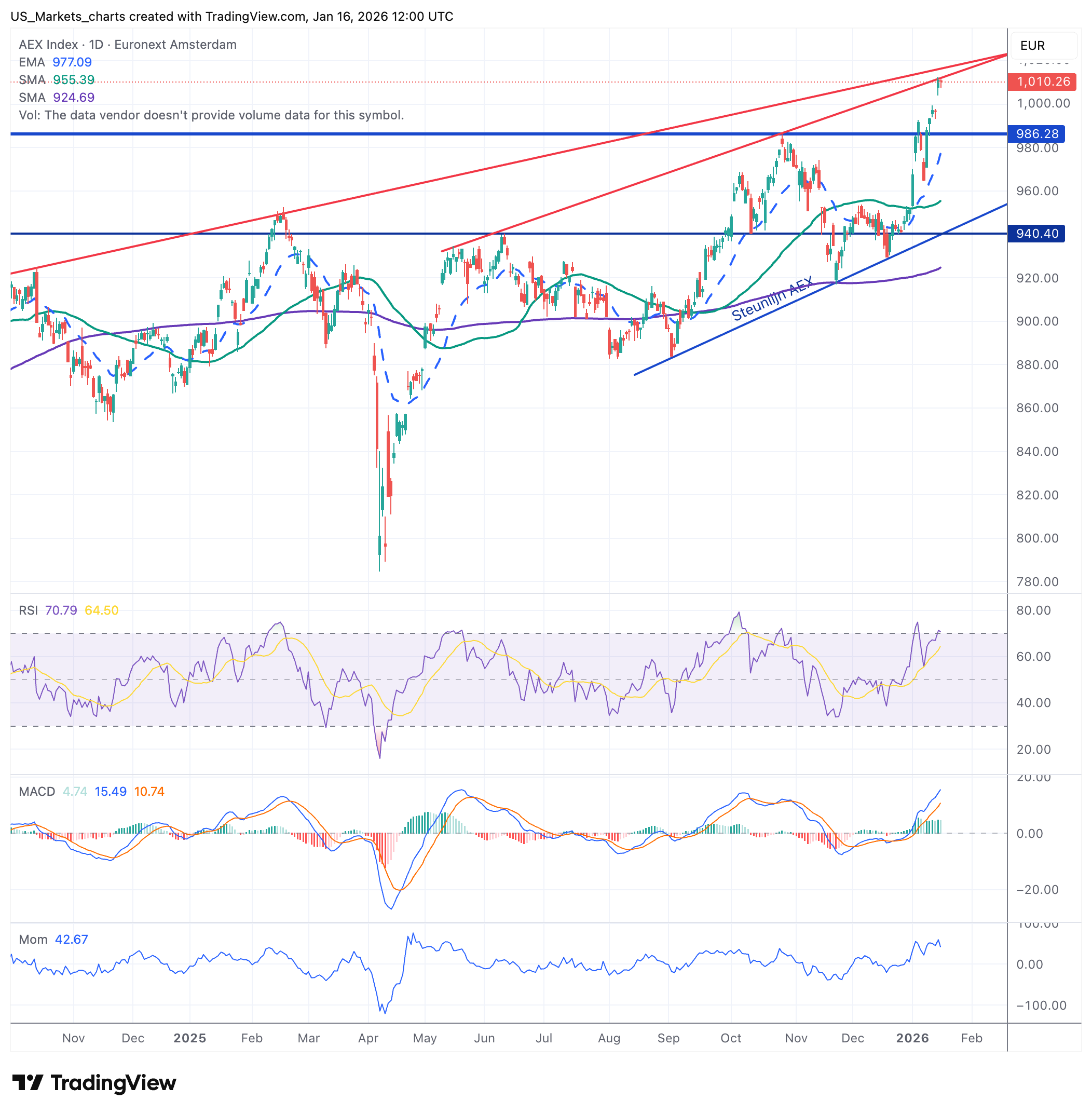The height and width of the screenshot is (1114, 1092).
Task: Click the 1,010.26 current price tag
Action: (x=1042, y=81)
